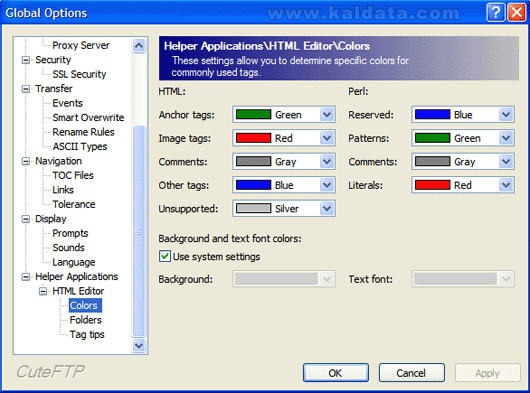This screenshot has width=530, height=393.
Task: Open the HTML Comments color dropdown
Action: point(327,162)
